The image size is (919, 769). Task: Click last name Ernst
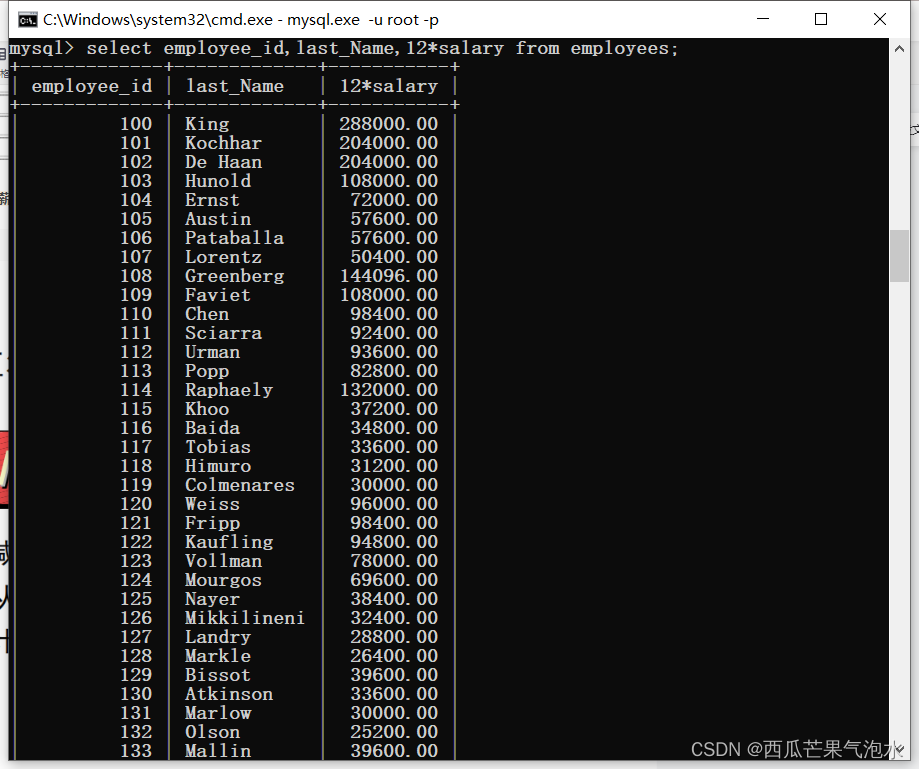click(212, 200)
